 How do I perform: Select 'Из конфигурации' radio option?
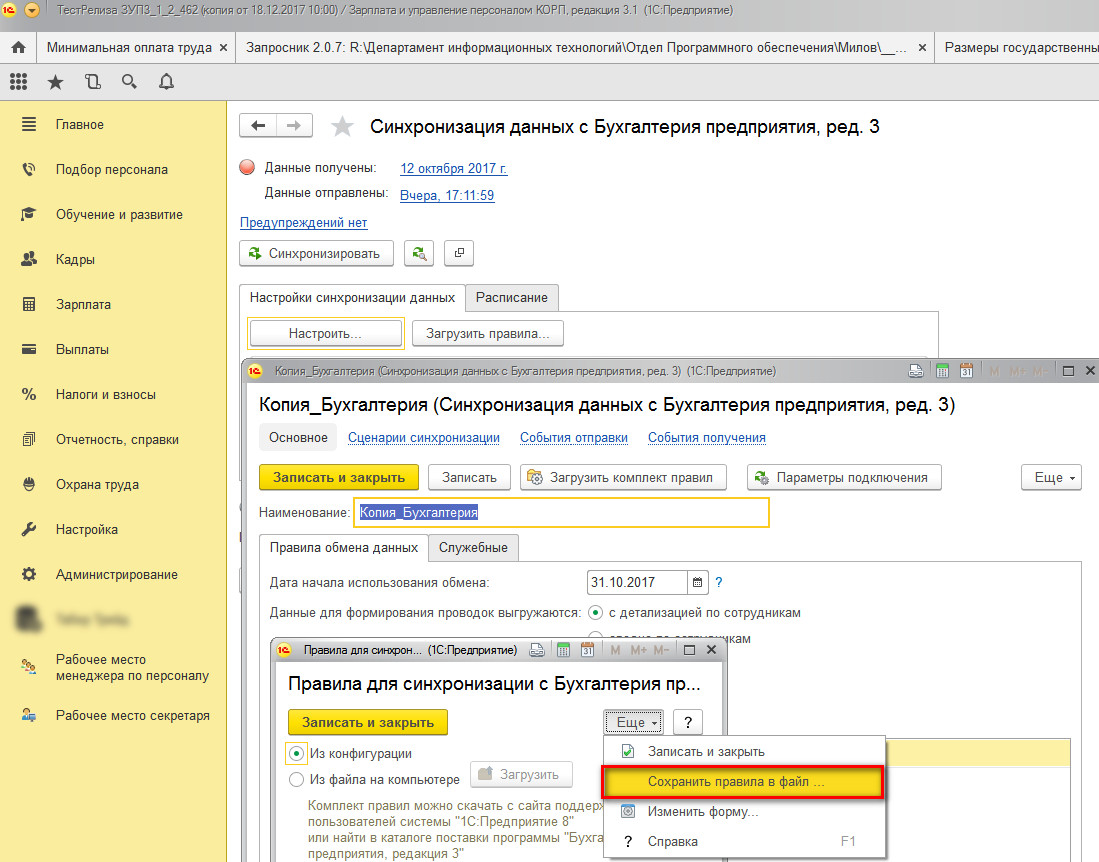point(296,753)
